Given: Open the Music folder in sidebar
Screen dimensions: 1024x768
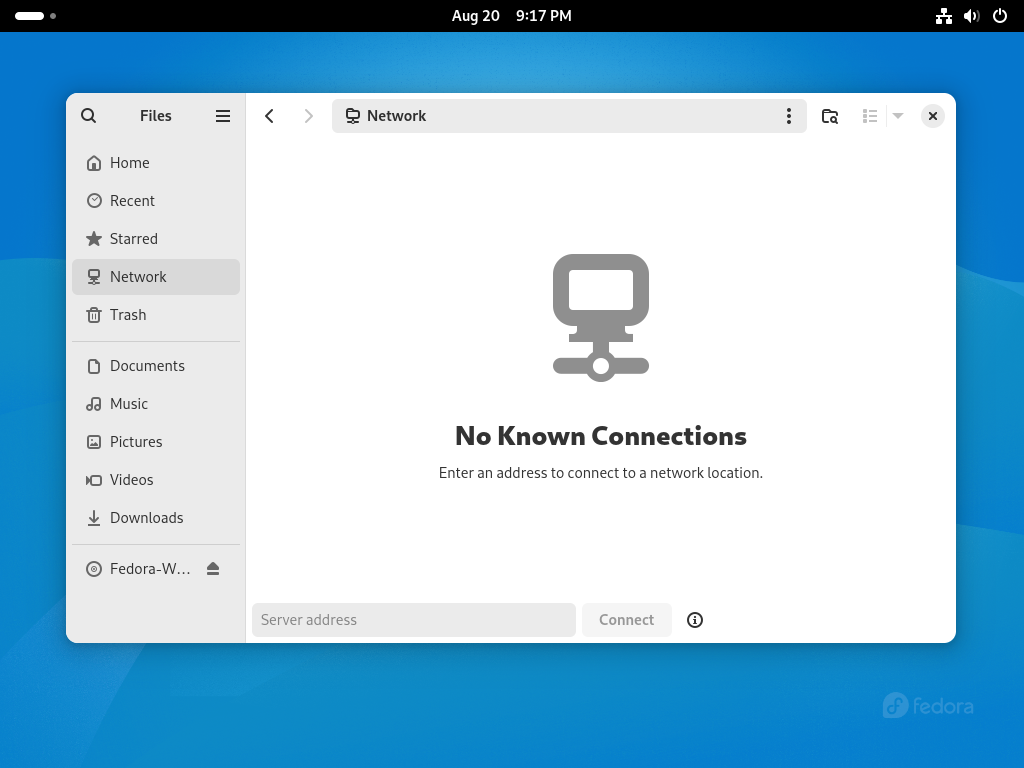Looking at the screenshot, I should click(156, 404).
